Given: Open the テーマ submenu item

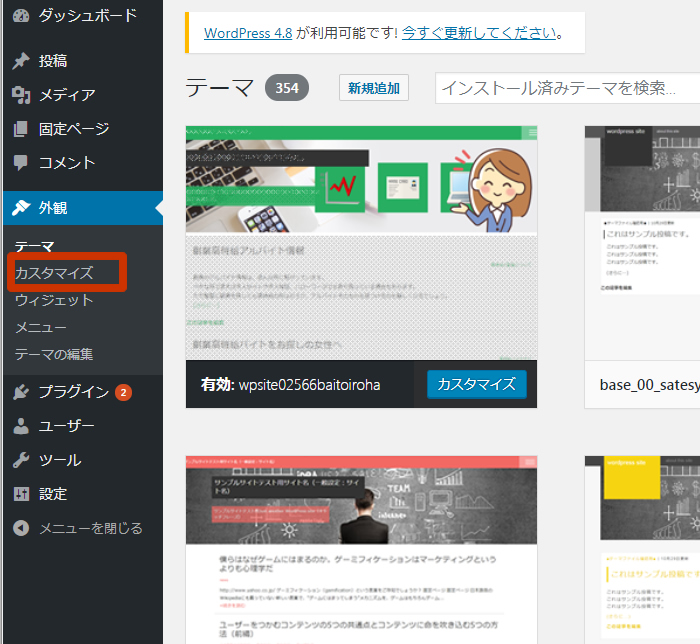Looking at the screenshot, I should click(x=34, y=246).
